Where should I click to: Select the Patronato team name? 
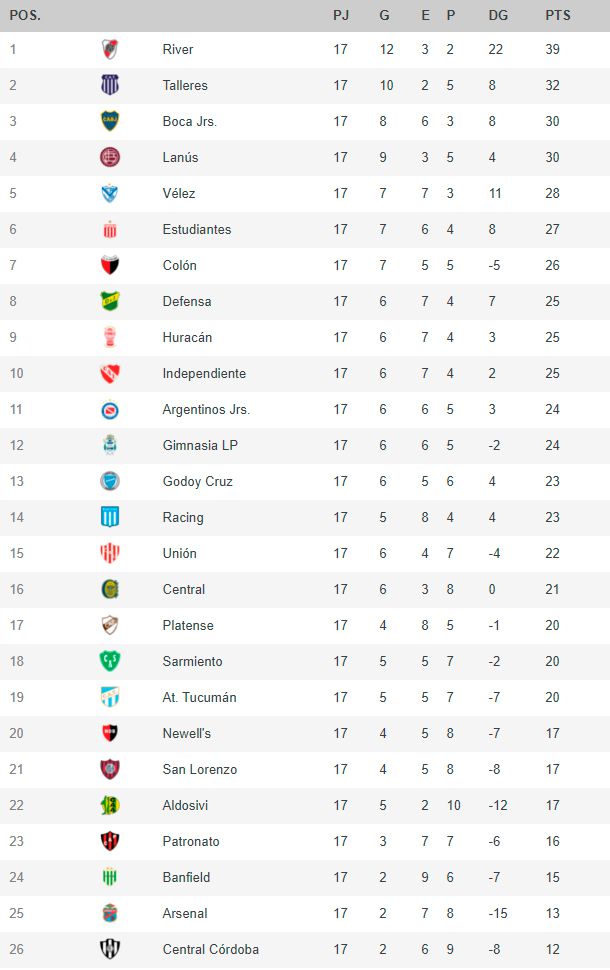coord(191,841)
